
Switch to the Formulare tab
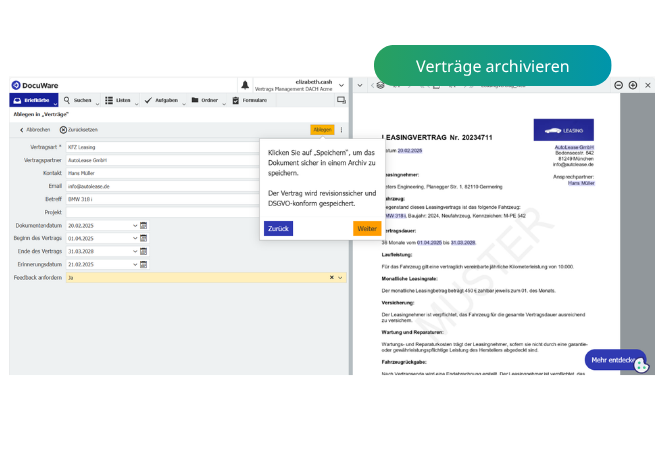[250, 100]
